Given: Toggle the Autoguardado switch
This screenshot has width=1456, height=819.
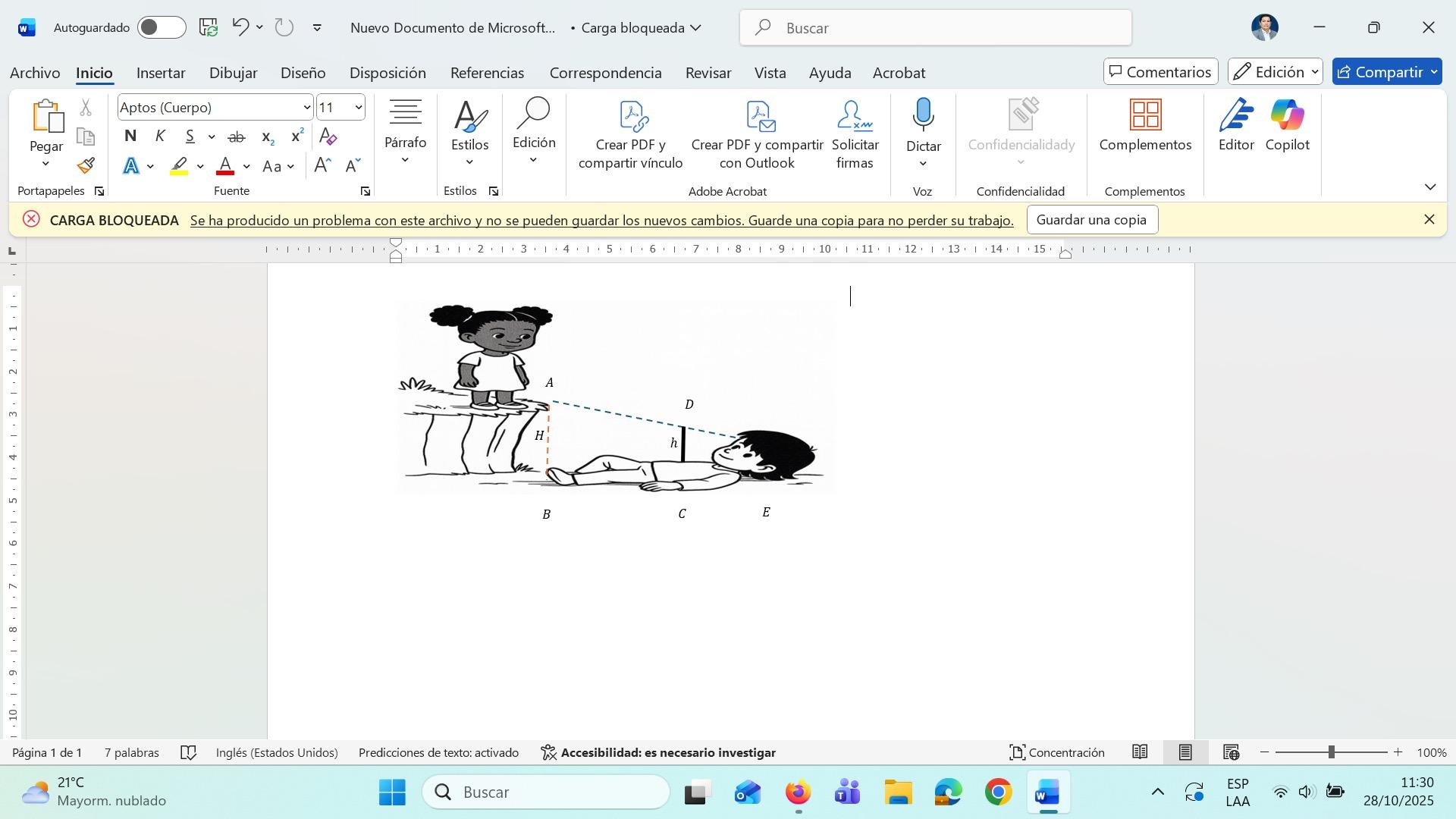Looking at the screenshot, I should pos(162,28).
